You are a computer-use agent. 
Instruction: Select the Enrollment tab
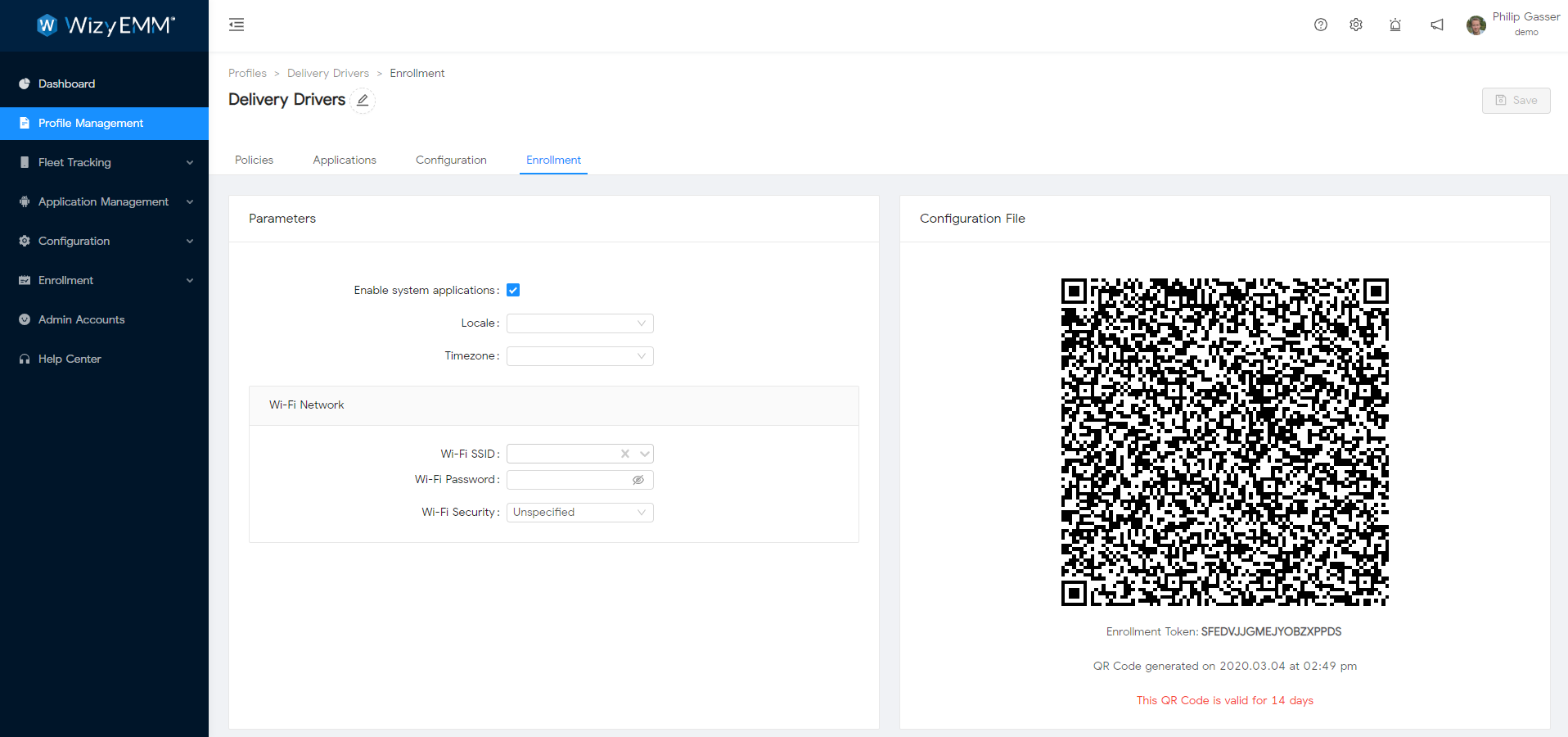click(x=553, y=160)
